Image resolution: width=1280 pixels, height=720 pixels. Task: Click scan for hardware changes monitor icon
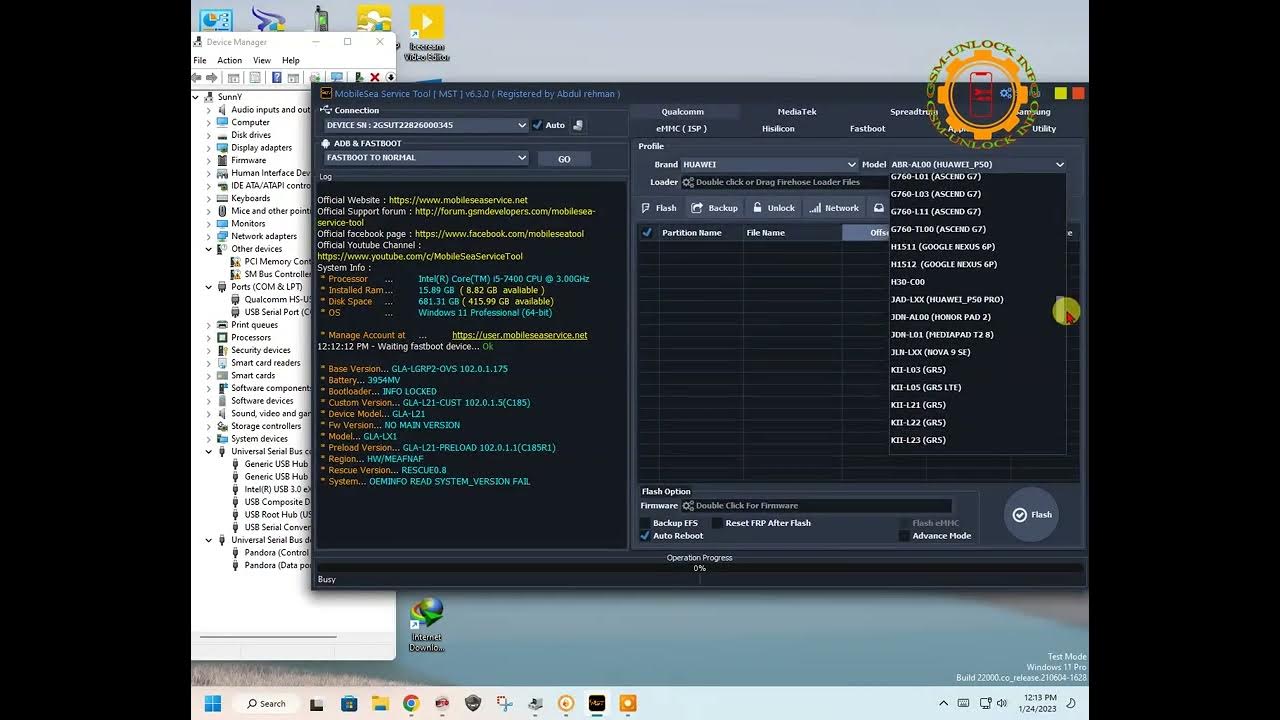(337, 77)
